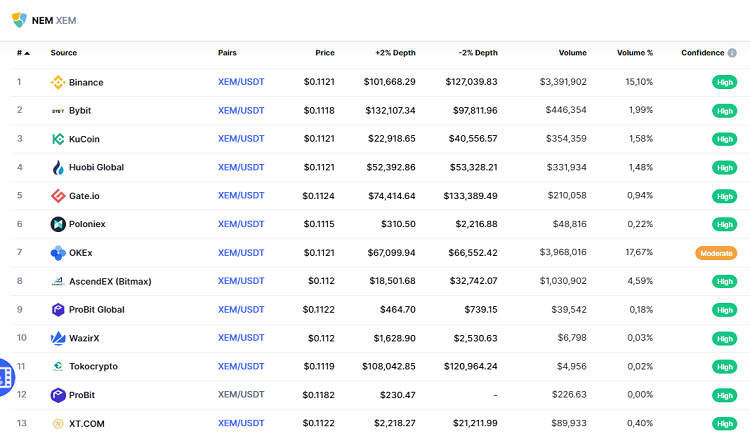Sort table by Source column
Viewport: 750px width, 436px height.
(x=64, y=53)
